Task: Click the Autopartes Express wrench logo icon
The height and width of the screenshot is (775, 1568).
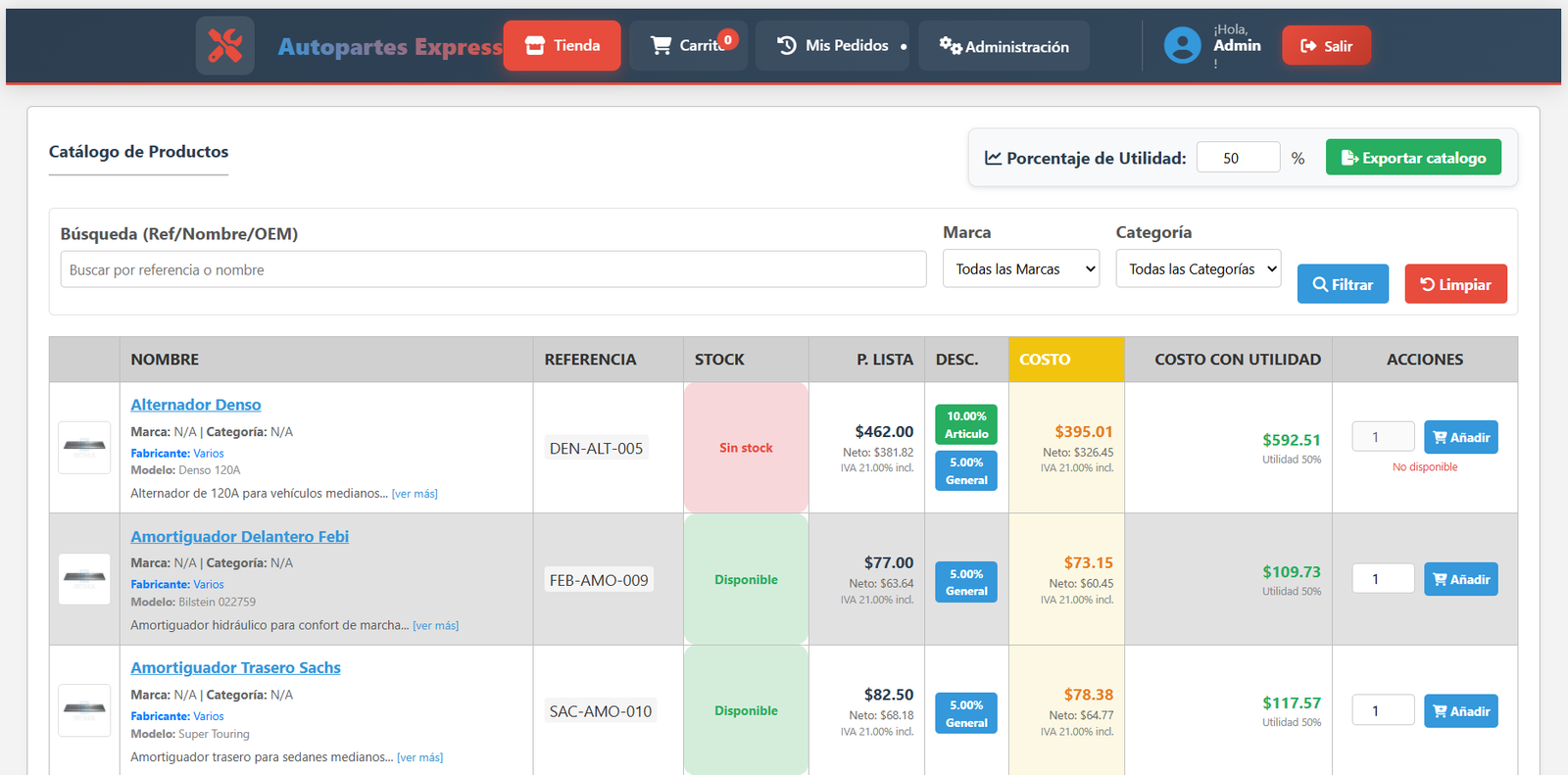Action: (225, 45)
